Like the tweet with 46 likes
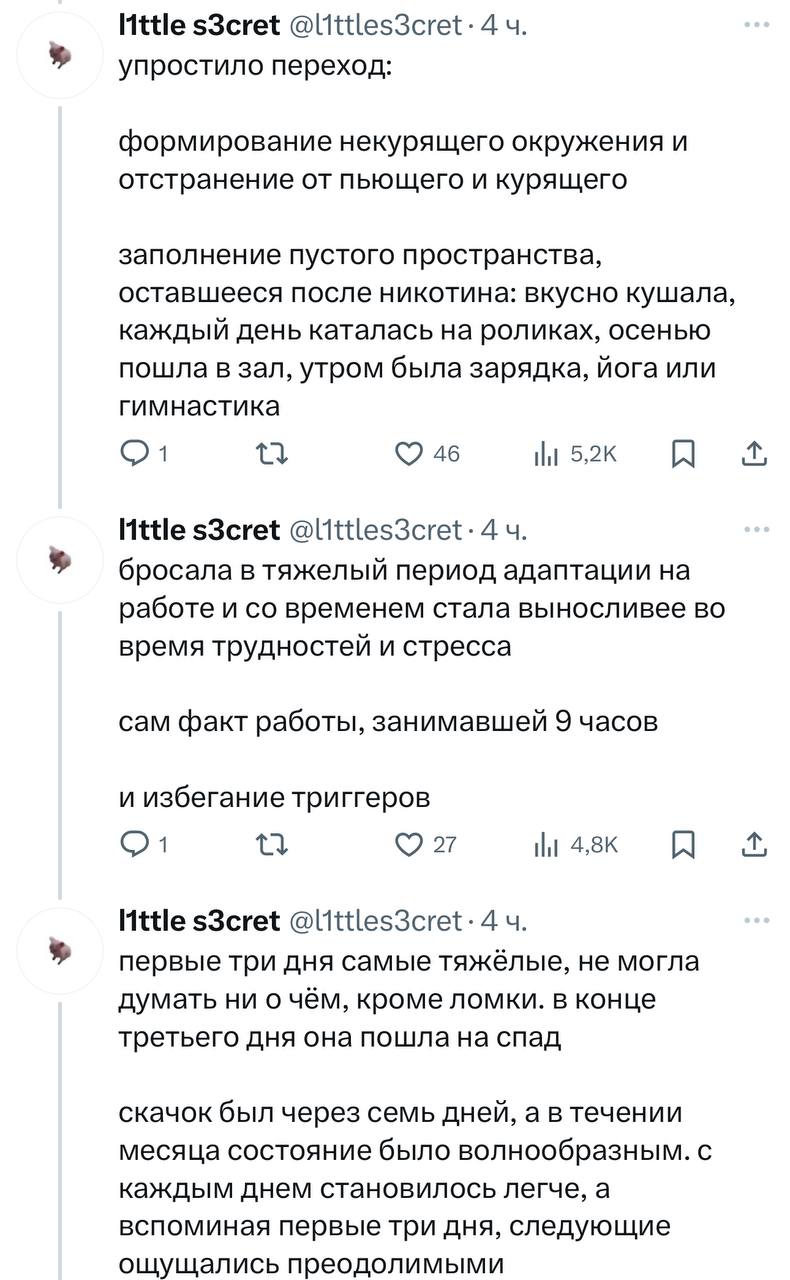Image resolution: width=790 pixels, height=1280 pixels. [x=408, y=454]
